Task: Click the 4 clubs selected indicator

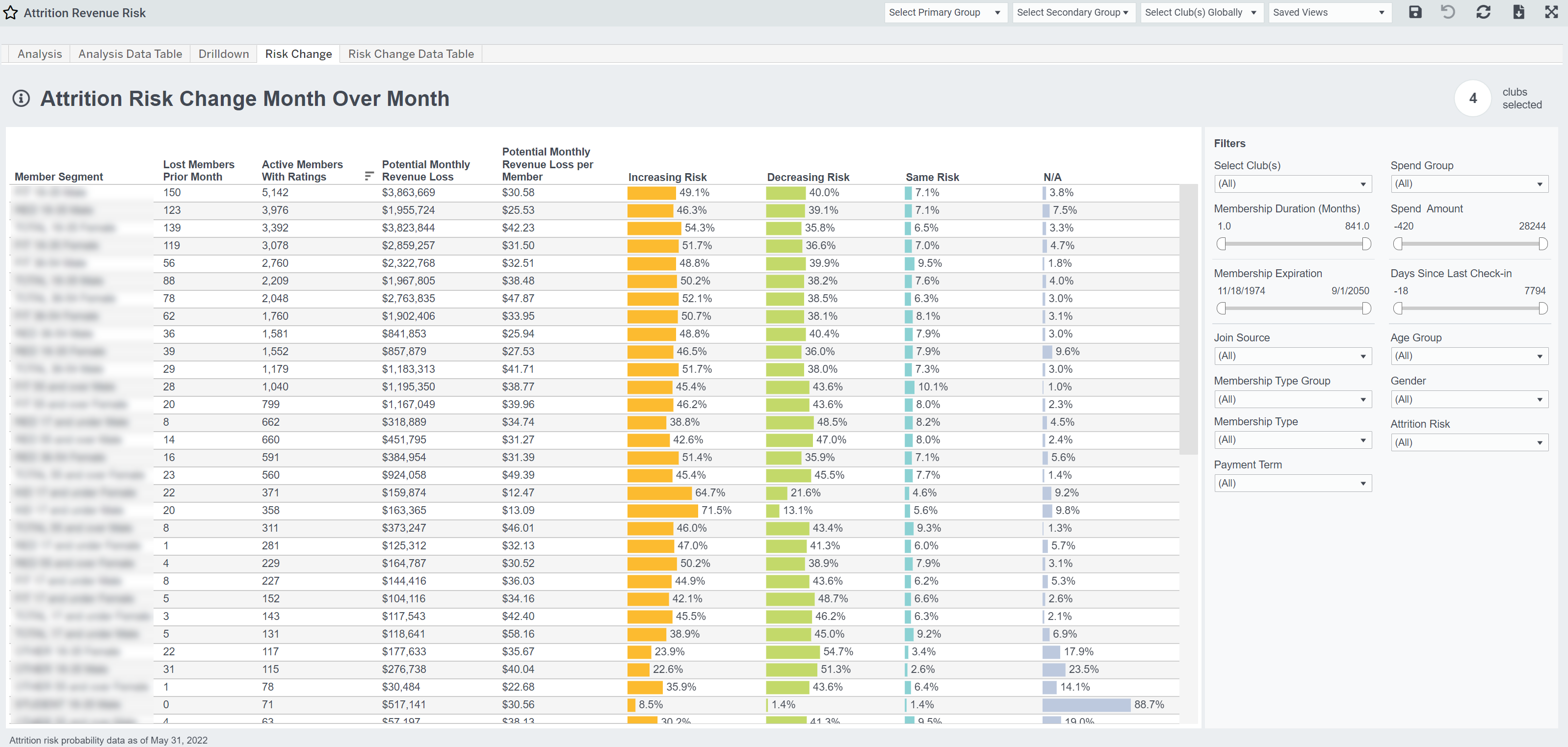Action: coord(1473,98)
